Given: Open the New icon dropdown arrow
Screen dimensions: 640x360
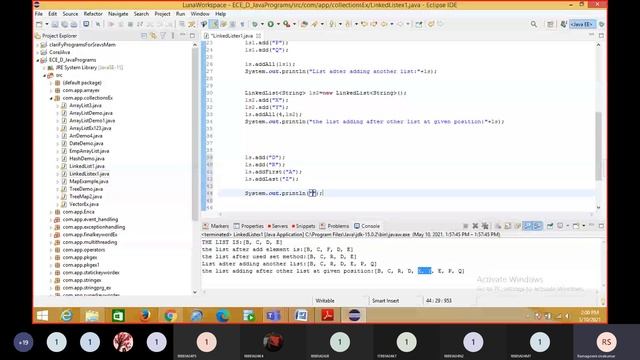Looking at the screenshot, I should click(x=47, y=24).
